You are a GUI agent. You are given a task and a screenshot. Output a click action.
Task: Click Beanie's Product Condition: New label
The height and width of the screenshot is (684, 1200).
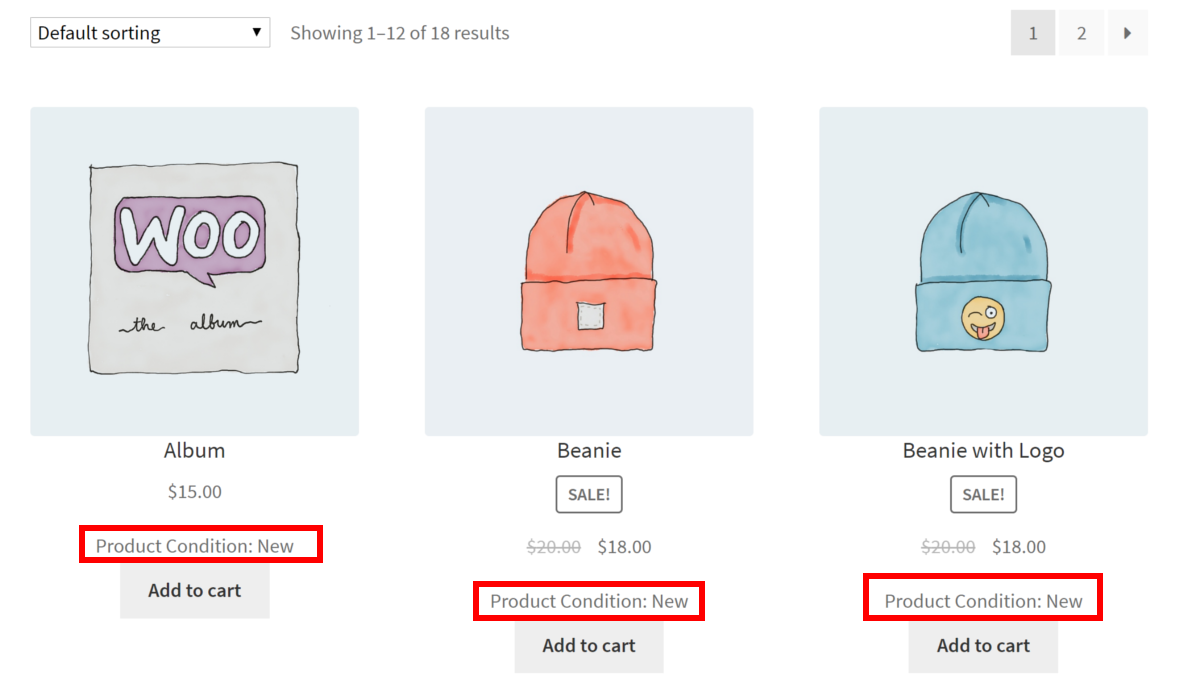[x=588, y=600]
